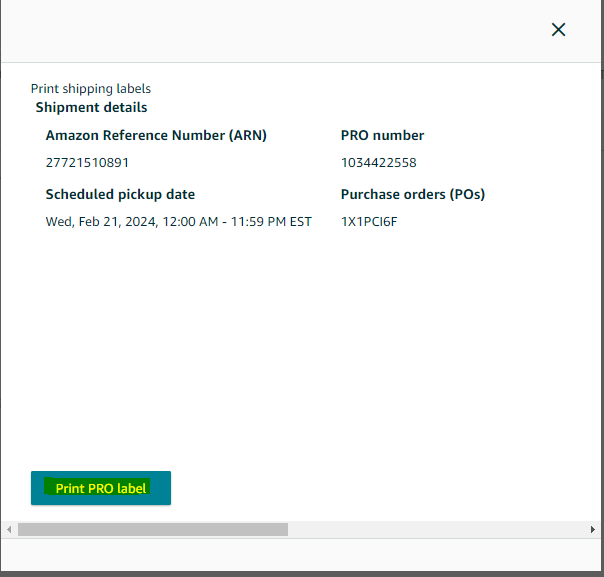This screenshot has height=577, width=604.
Task: Click the Shipment details heading
Action: 91,107
